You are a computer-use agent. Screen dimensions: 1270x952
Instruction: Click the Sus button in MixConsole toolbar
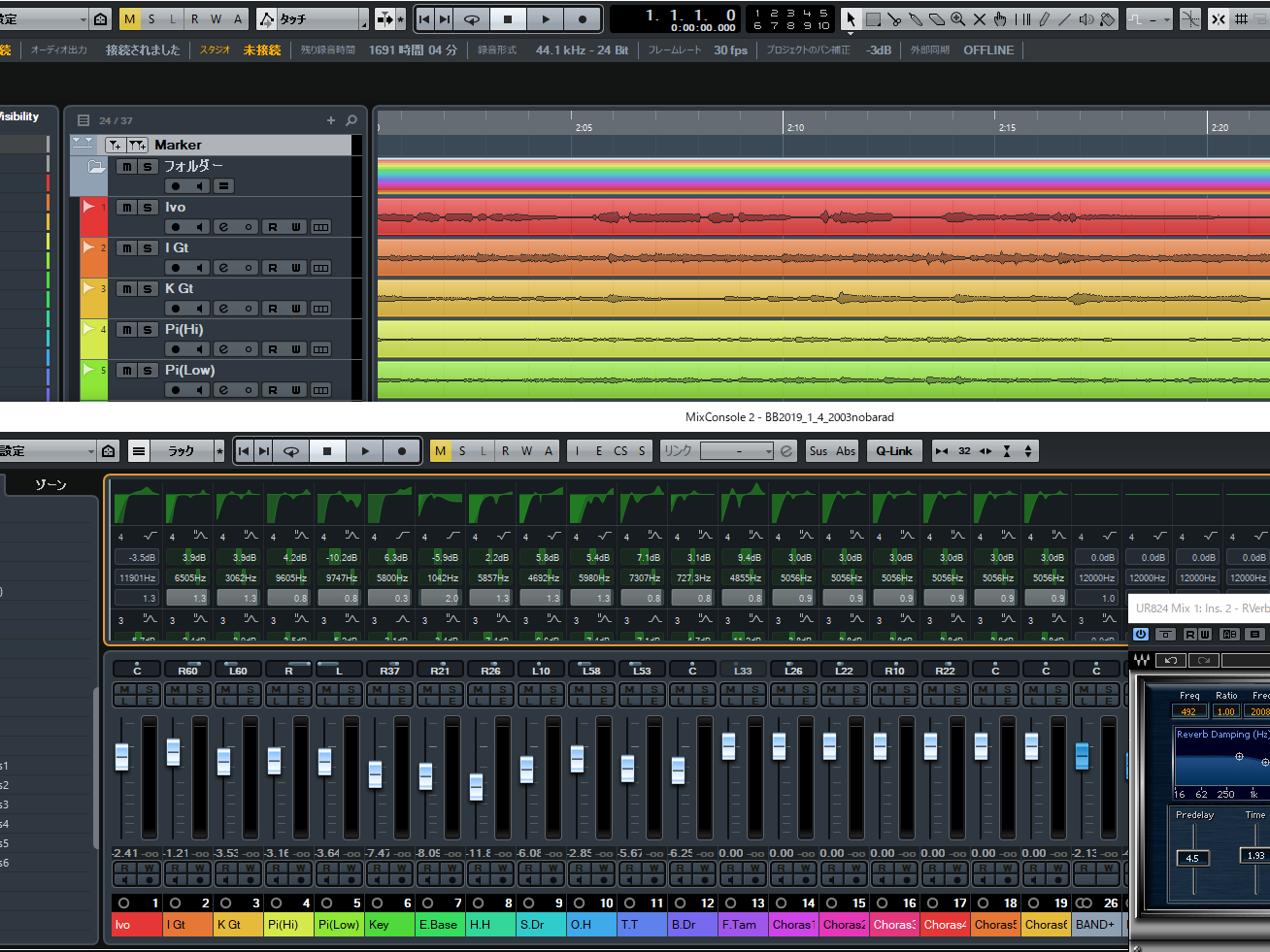(819, 451)
